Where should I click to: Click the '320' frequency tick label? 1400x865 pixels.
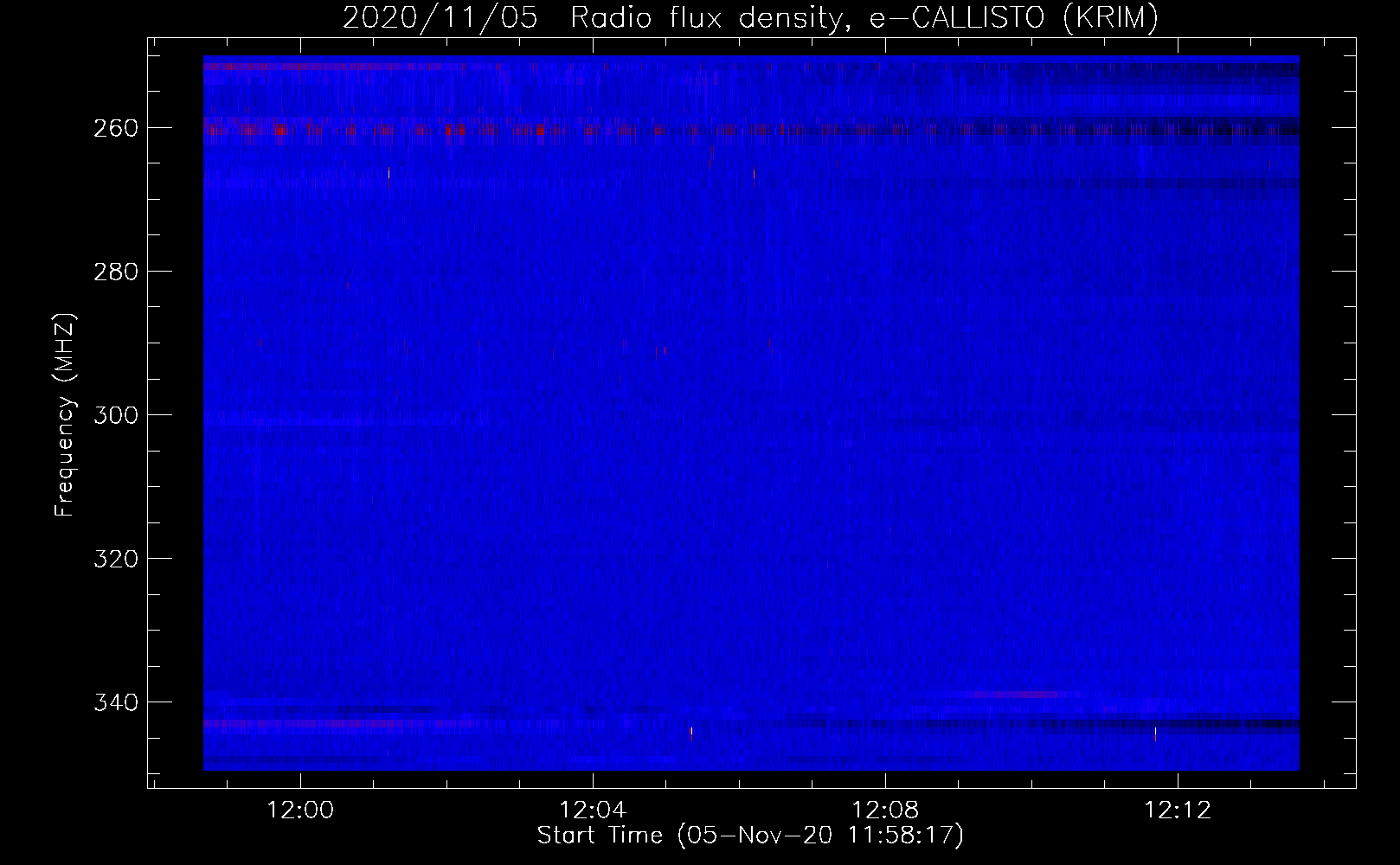click(x=115, y=559)
